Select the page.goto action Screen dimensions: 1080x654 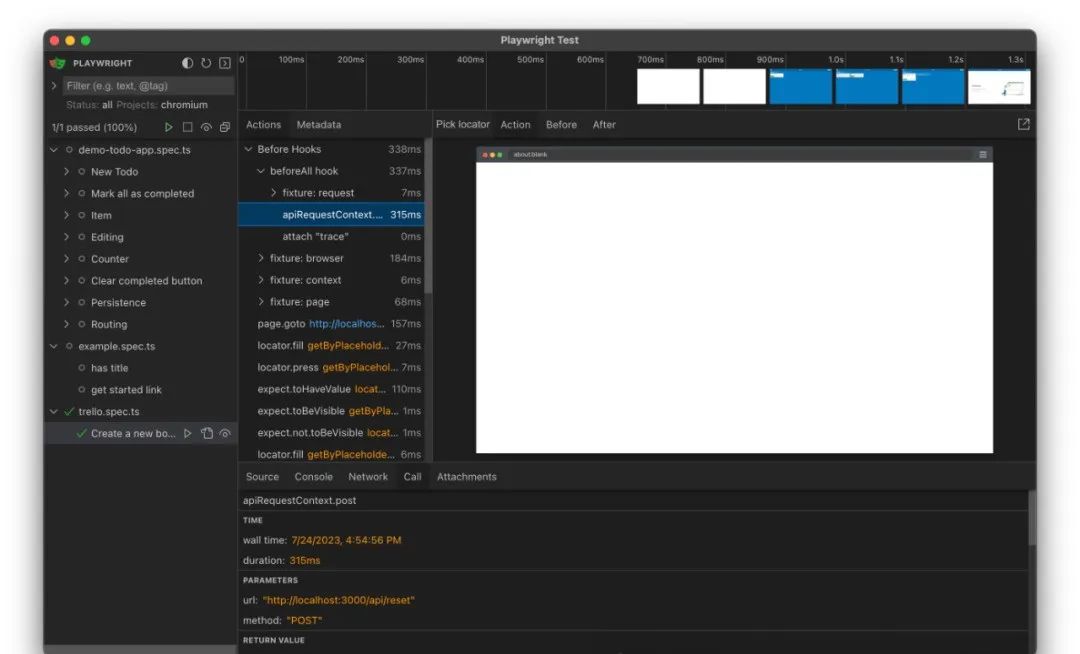tap(331, 324)
